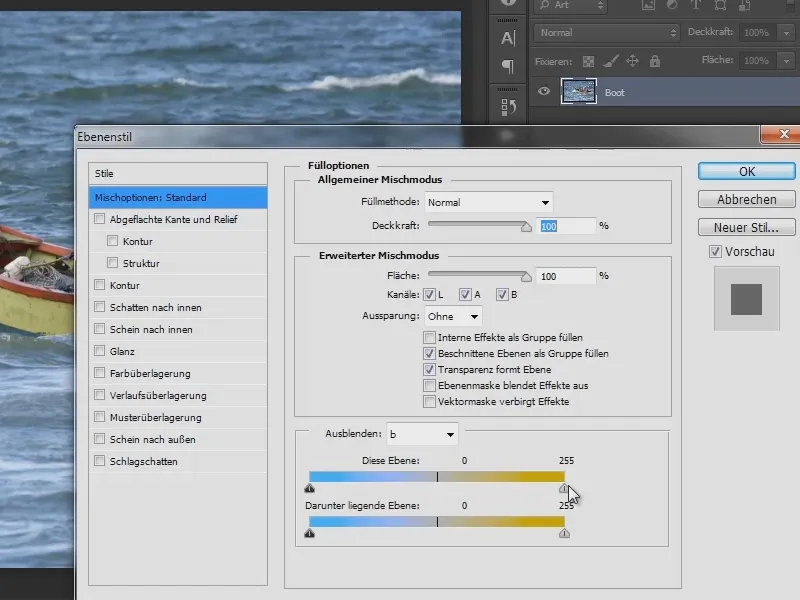Enable the Glanz checkbox
The width and height of the screenshot is (800, 600).
click(99, 351)
